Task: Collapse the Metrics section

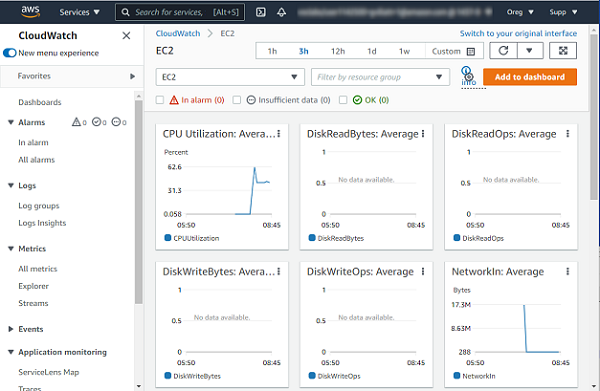Action: (11, 249)
